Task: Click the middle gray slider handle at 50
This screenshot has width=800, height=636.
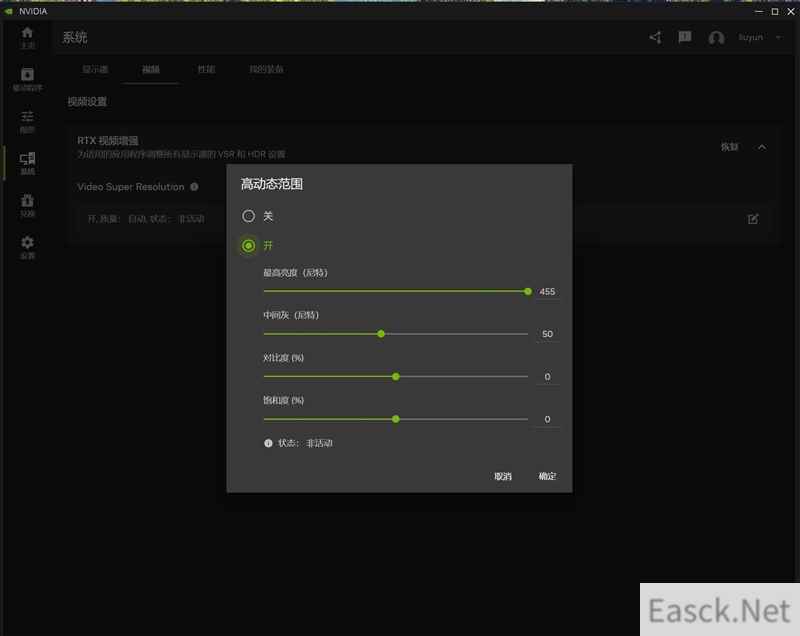Action: pos(381,334)
